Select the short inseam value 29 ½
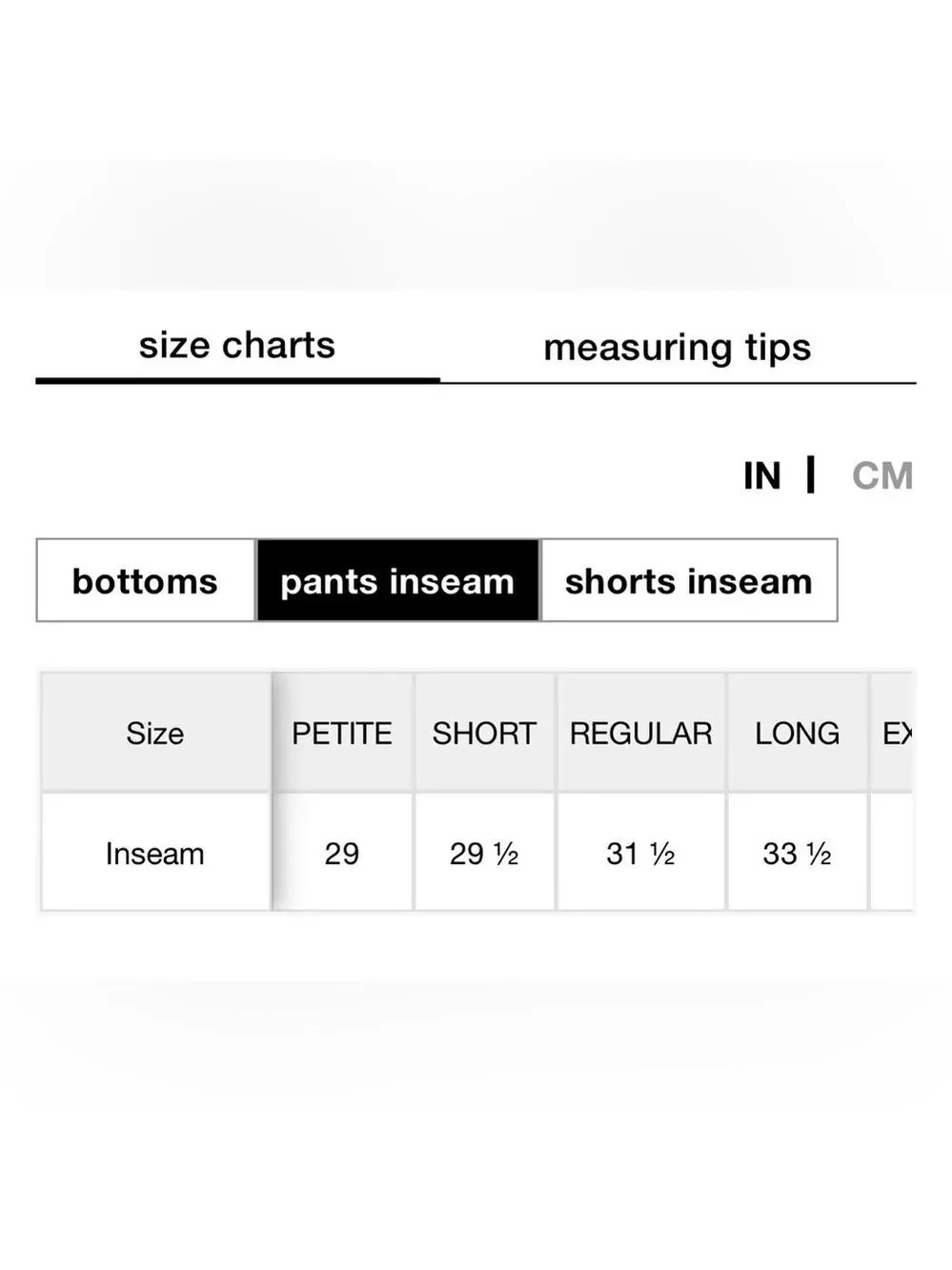 click(484, 853)
